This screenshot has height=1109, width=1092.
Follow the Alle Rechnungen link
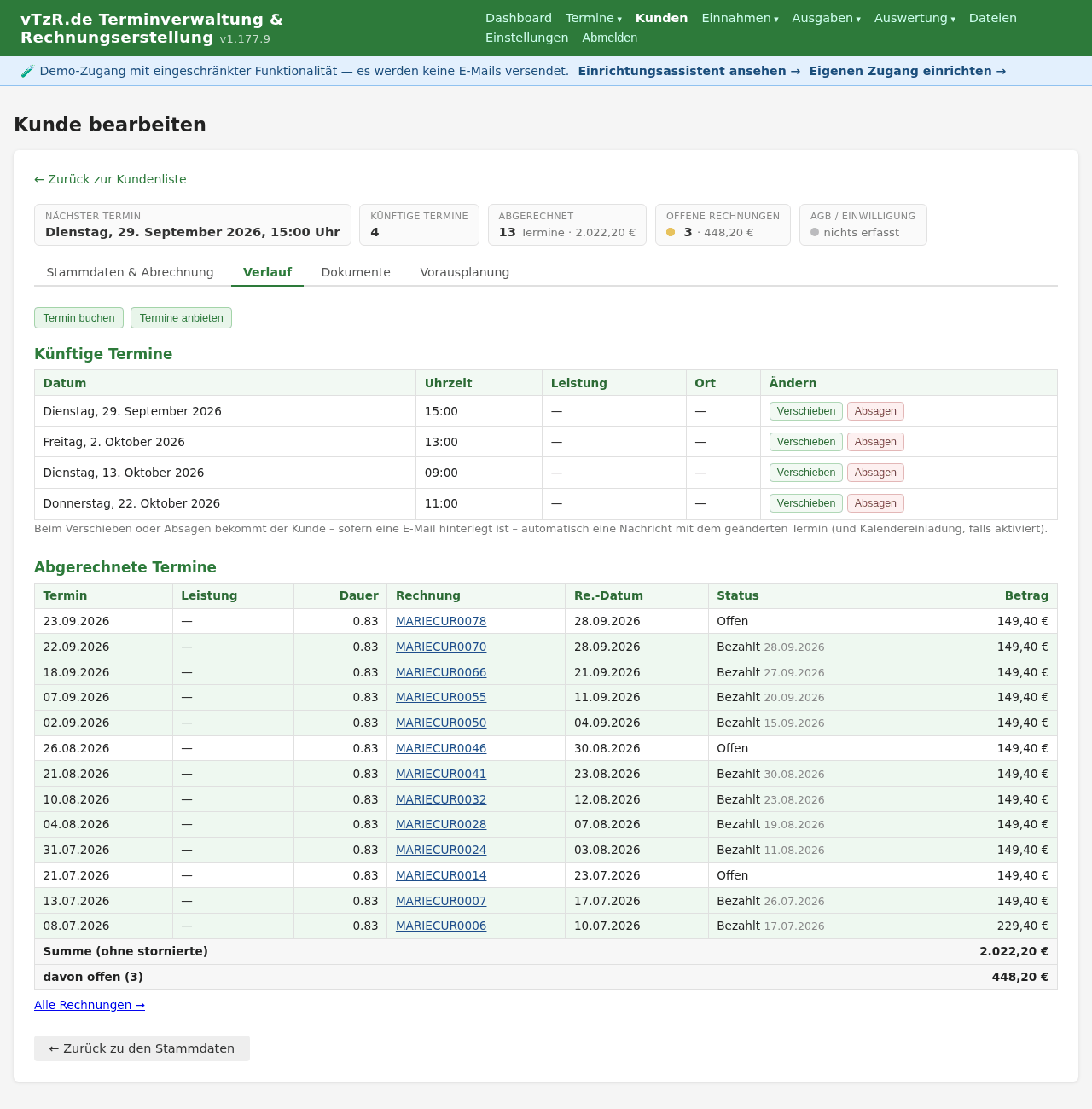coord(90,1005)
